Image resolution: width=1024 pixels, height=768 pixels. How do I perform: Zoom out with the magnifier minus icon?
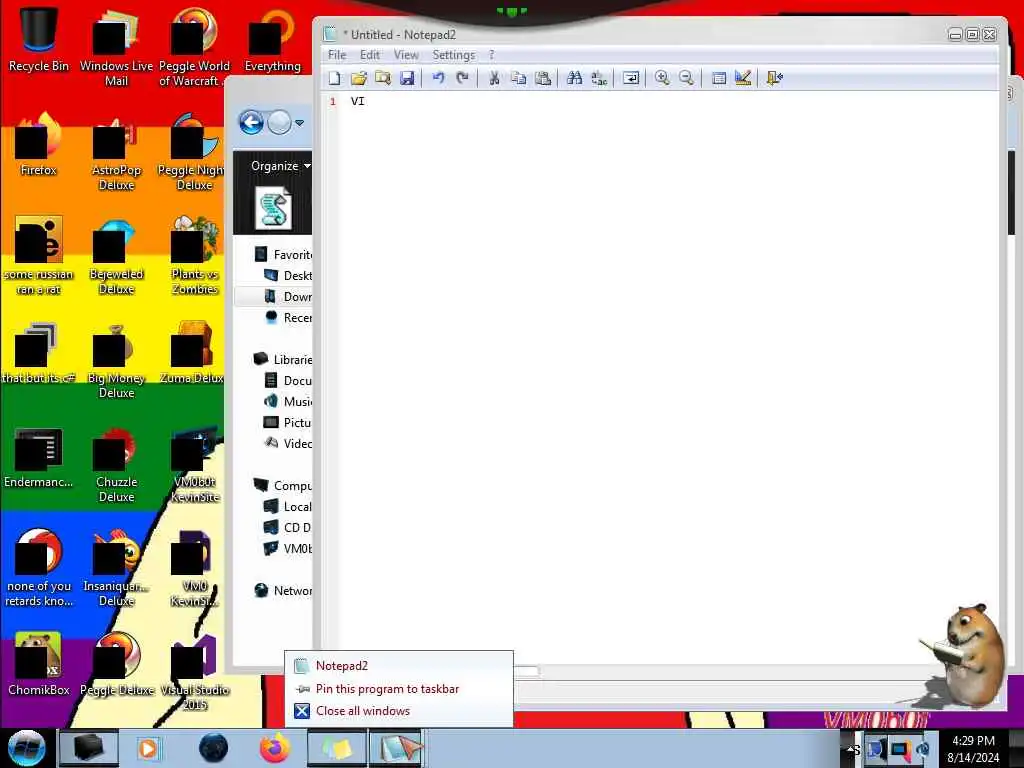point(686,78)
